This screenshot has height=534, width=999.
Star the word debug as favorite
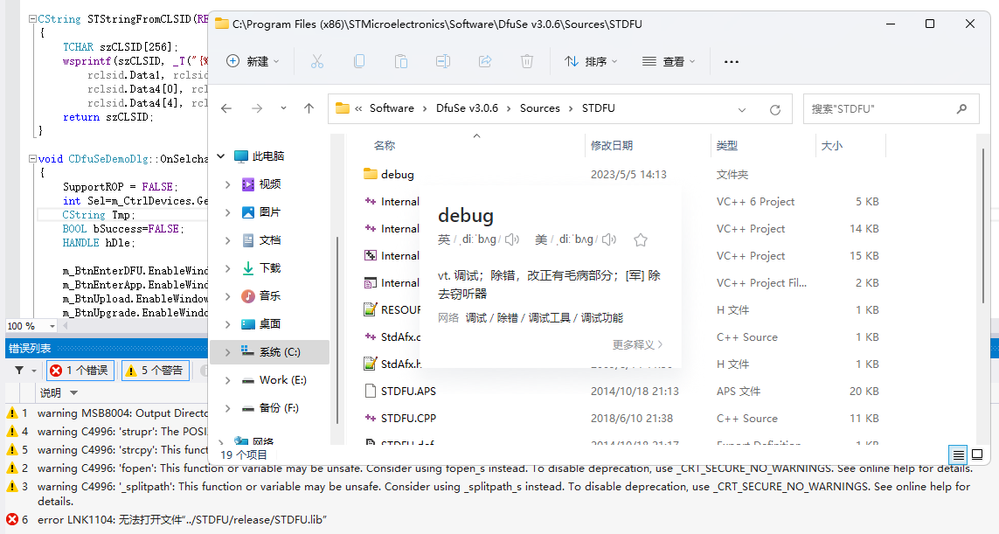click(640, 240)
